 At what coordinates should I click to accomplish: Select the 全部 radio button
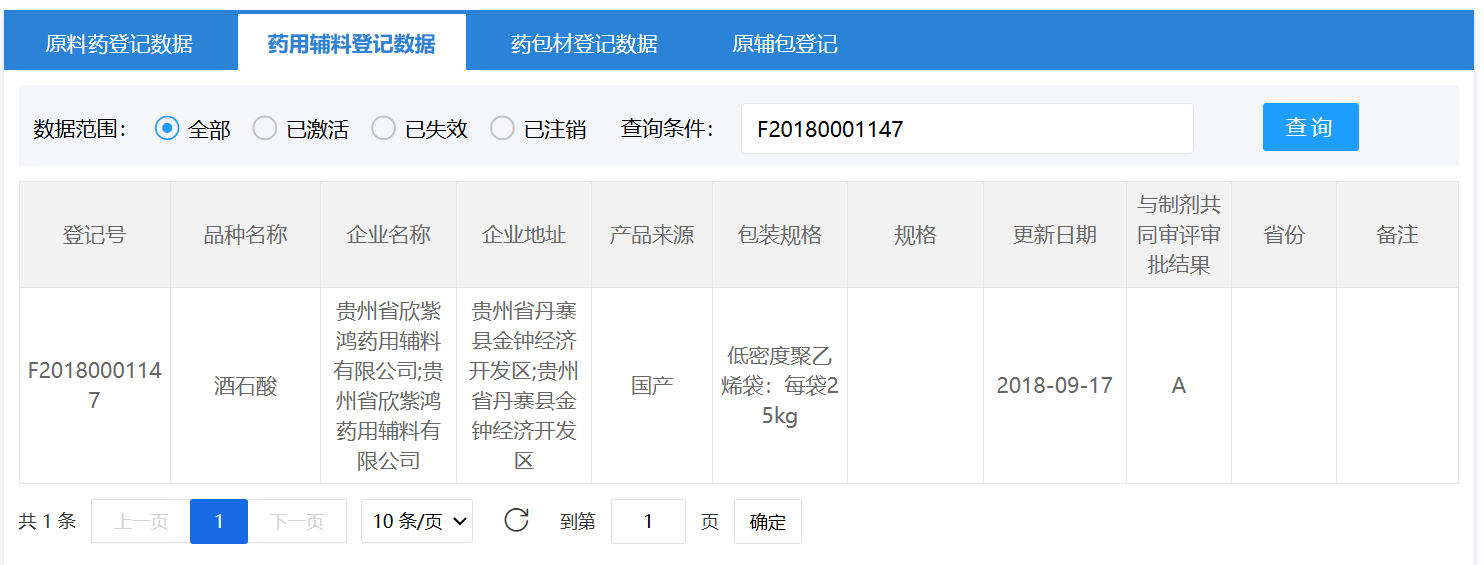click(167, 129)
